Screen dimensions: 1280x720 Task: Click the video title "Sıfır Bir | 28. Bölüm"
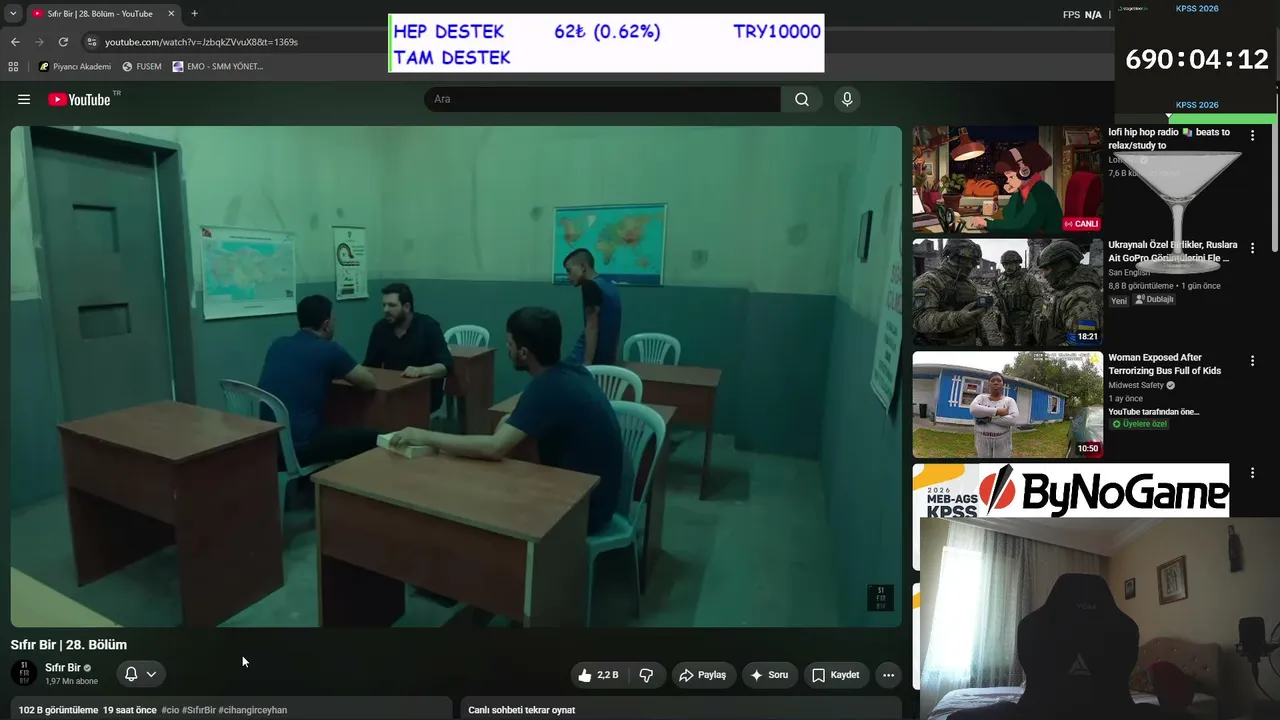pos(69,645)
